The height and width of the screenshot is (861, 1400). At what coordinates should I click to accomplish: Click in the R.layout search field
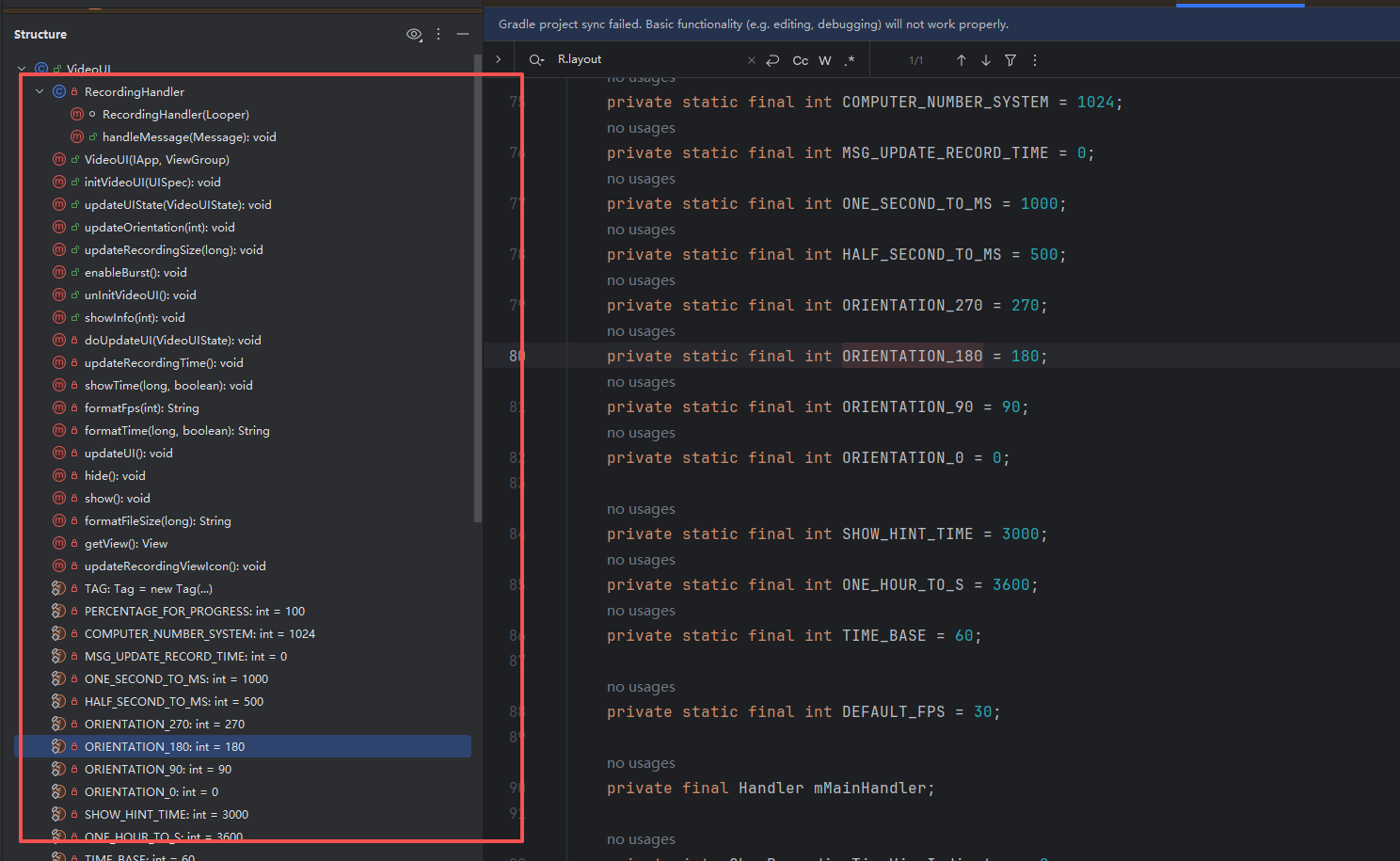[x=649, y=59]
